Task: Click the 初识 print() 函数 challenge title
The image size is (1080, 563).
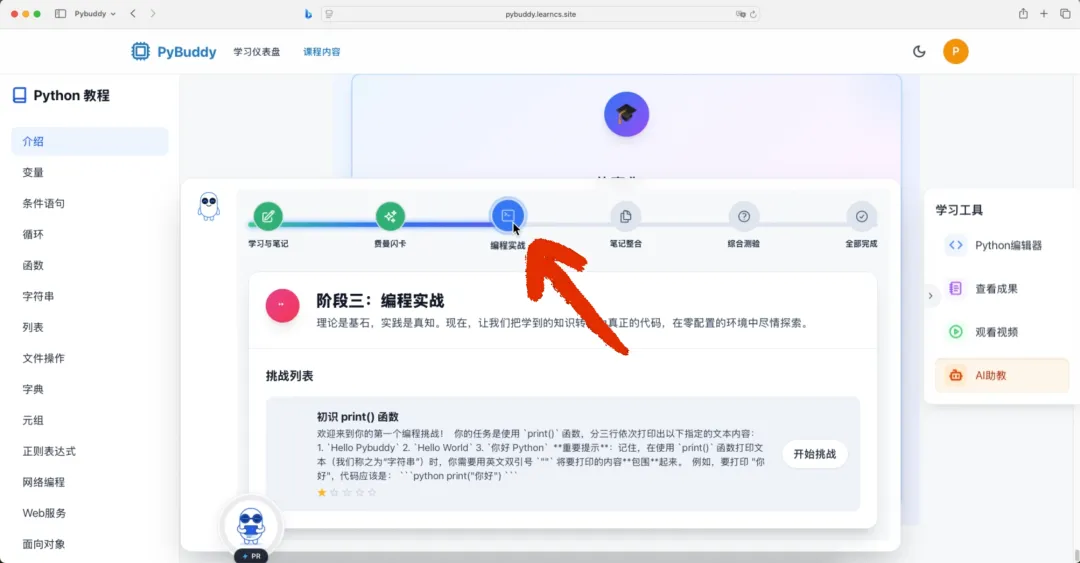Action: (x=357, y=417)
